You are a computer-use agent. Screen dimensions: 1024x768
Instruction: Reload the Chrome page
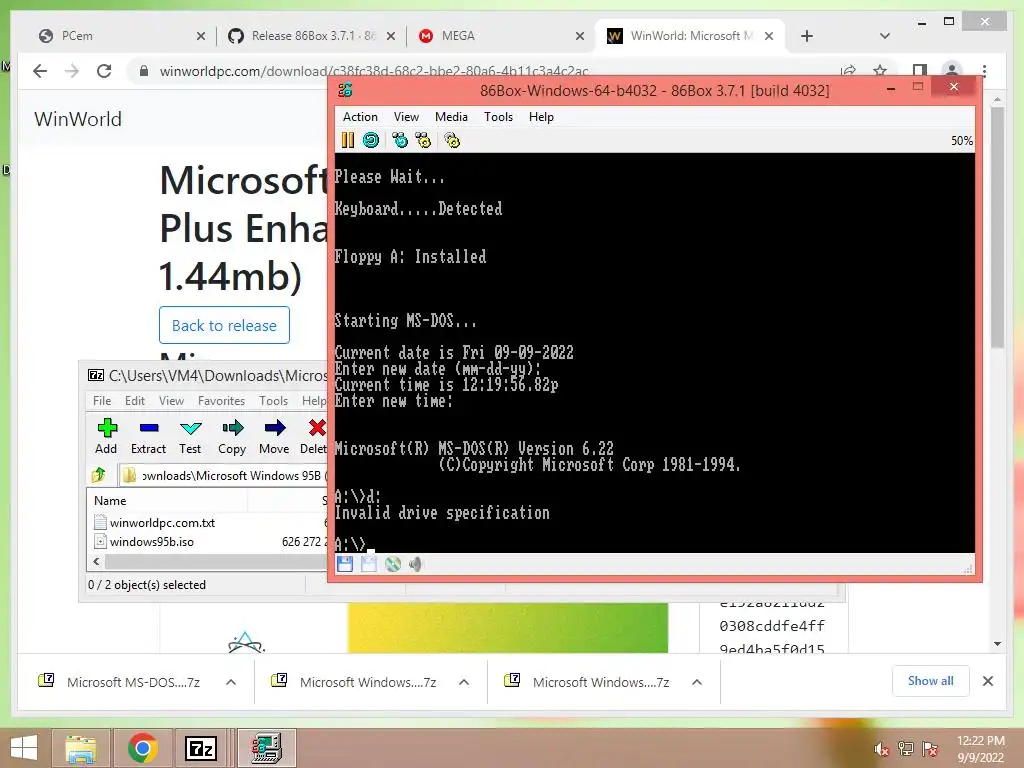[x=104, y=71]
